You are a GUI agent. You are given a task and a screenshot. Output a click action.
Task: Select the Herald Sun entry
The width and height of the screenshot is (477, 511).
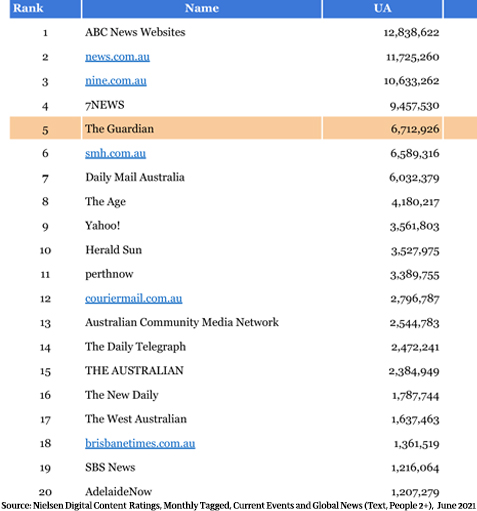(113, 250)
